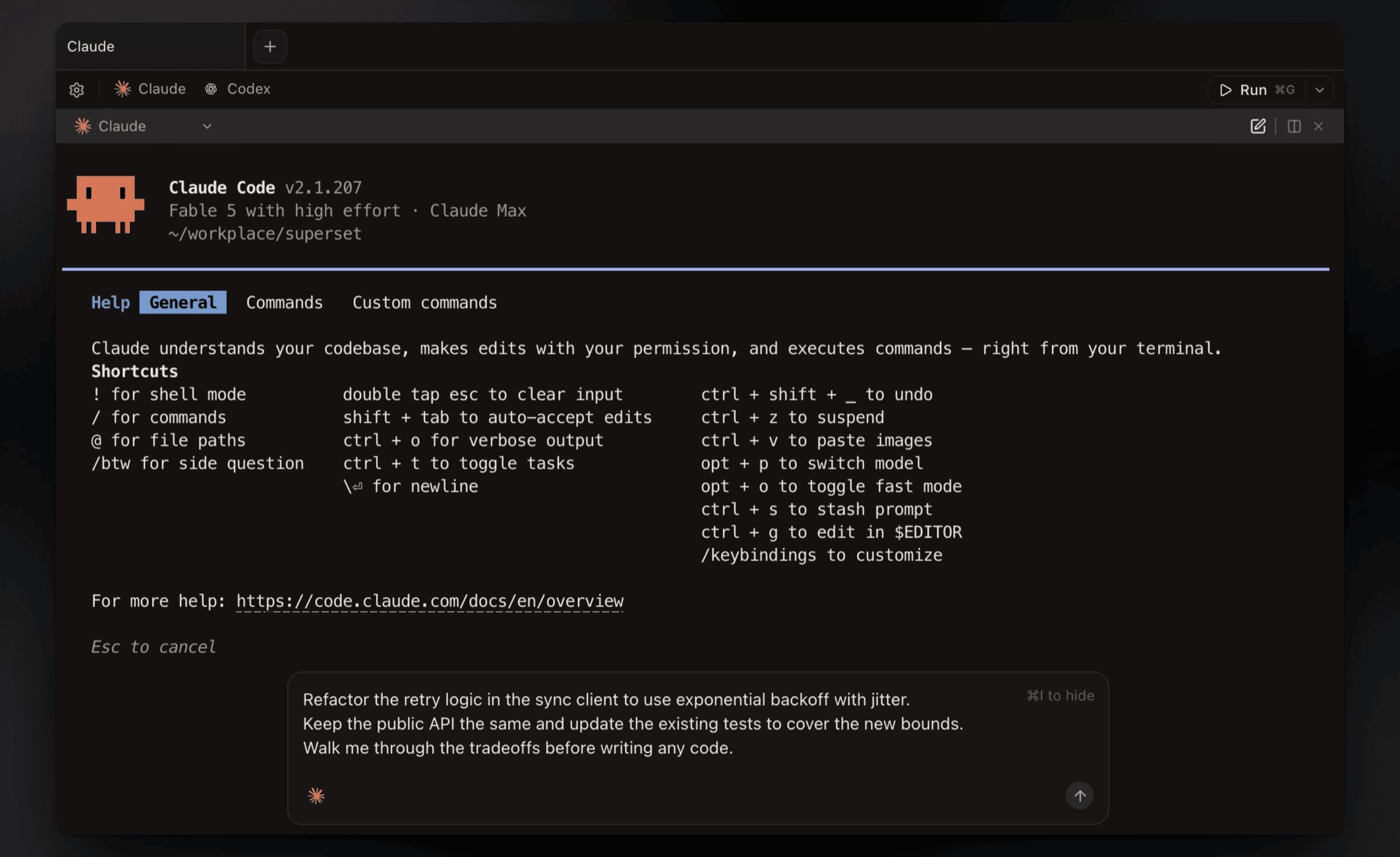Click 'ctrl + s to stash prompt' line
This screenshot has width=1400, height=857.
coord(816,509)
